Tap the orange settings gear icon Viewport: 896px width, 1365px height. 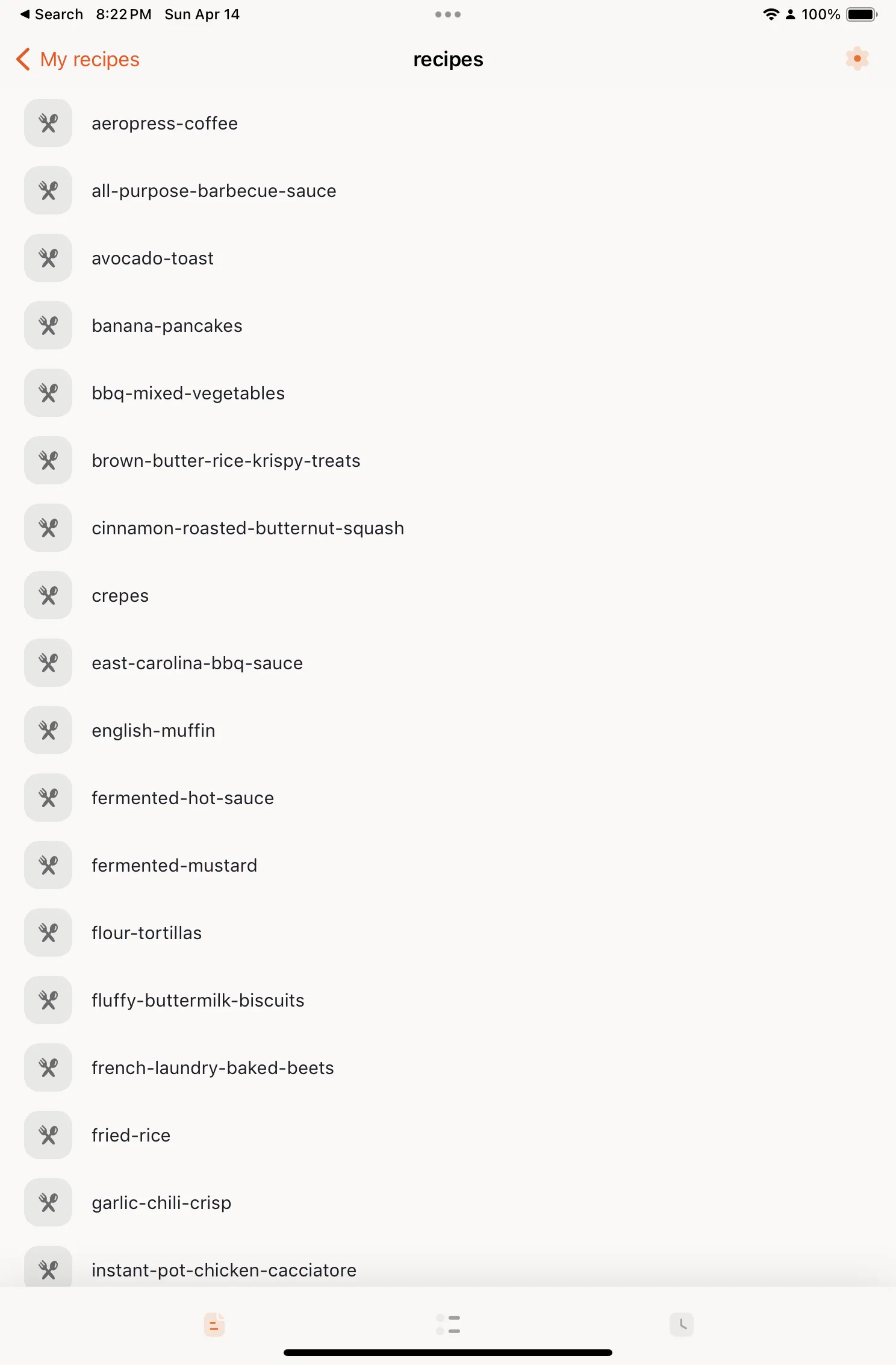(857, 59)
